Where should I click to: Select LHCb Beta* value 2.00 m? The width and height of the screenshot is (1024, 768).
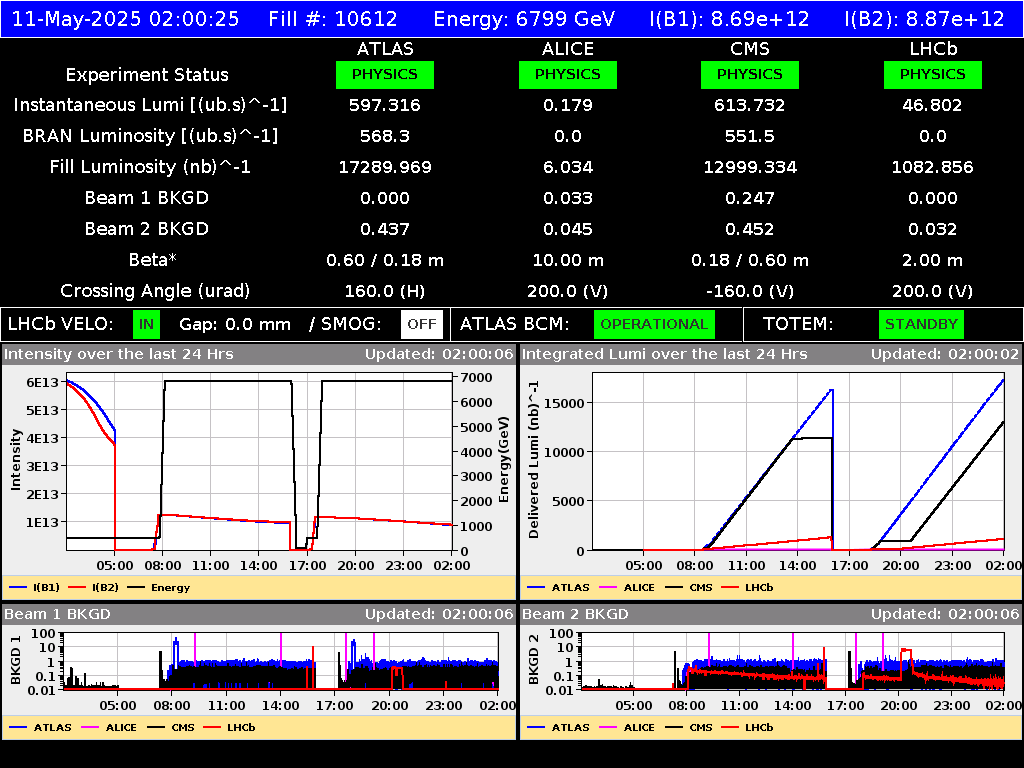click(933, 260)
